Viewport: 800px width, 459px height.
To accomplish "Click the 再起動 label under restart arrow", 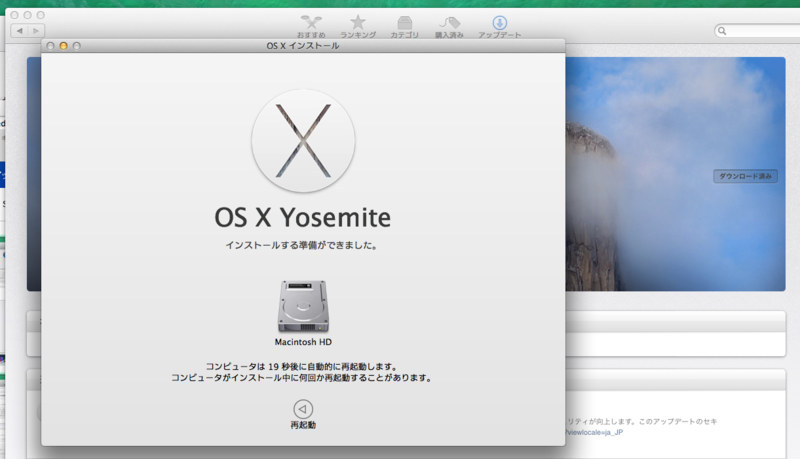I will pos(303,425).
